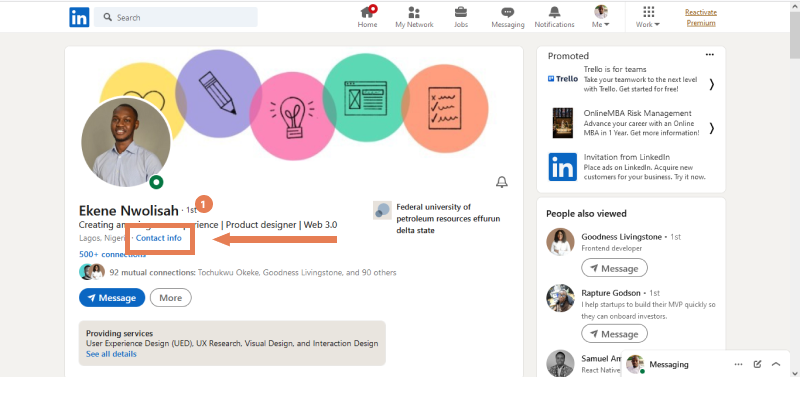
Task: Open the 500+ connections link
Action: (x=112, y=254)
